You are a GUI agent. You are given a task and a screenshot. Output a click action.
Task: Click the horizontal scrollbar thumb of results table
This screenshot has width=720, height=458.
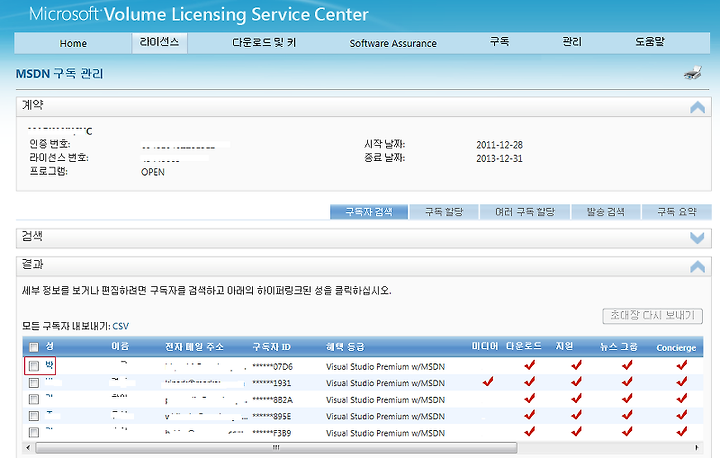tap(276, 447)
